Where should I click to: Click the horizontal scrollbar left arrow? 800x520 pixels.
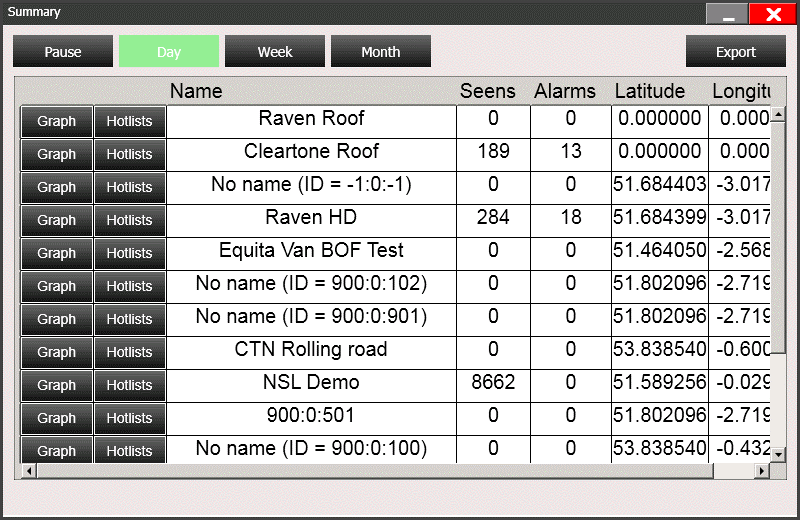coord(29,471)
